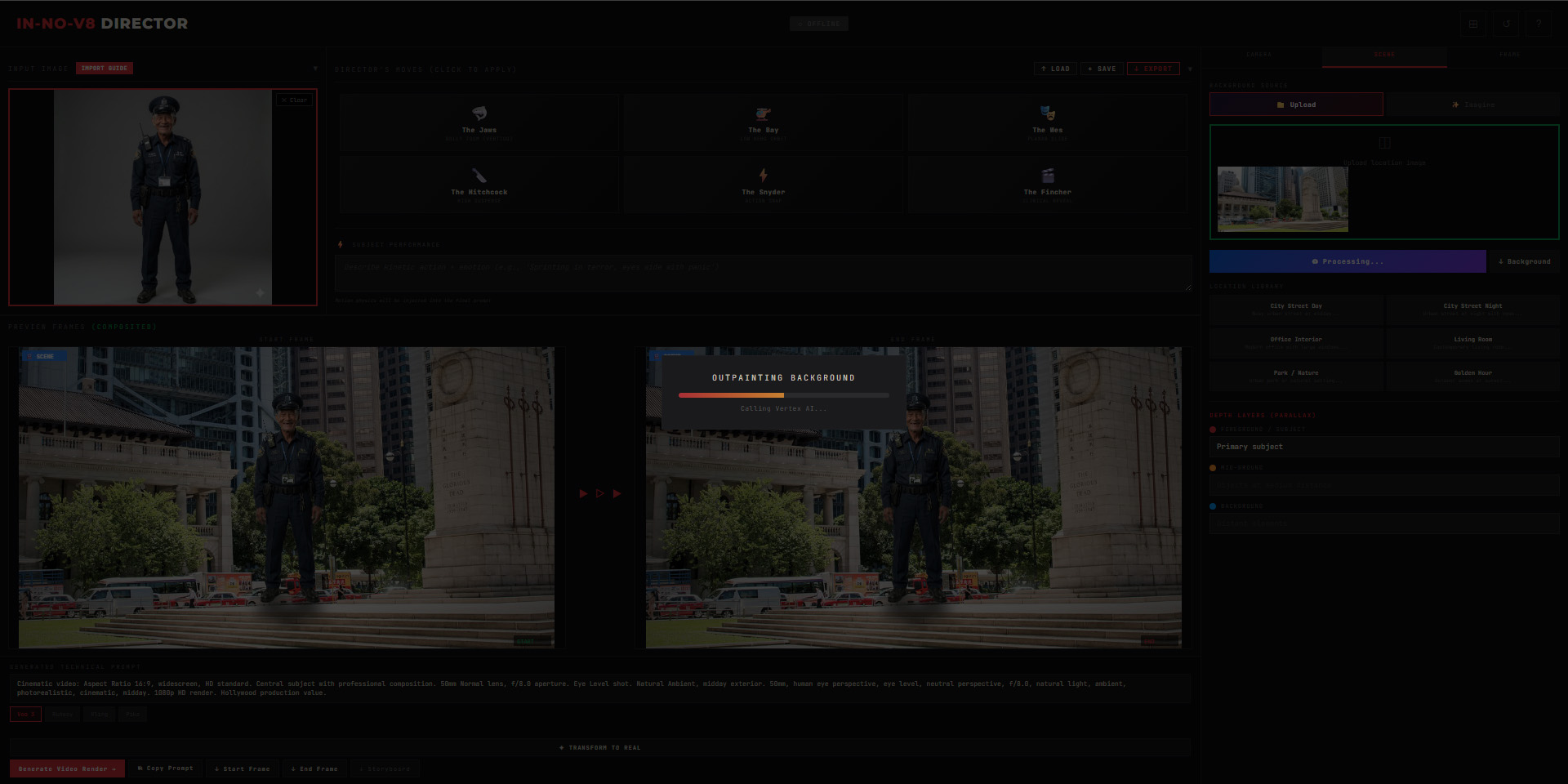Select the Veo 3 model option
The image size is (1568, 784).
coord(25,715)
